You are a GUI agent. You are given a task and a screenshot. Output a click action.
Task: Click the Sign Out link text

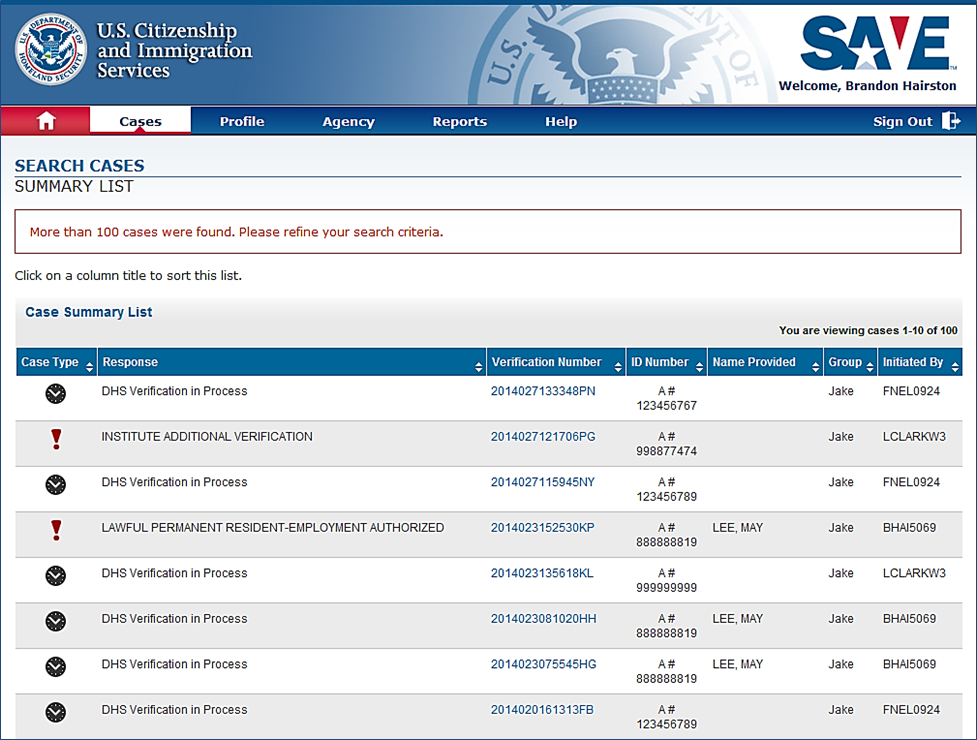[x=902, y=121]
